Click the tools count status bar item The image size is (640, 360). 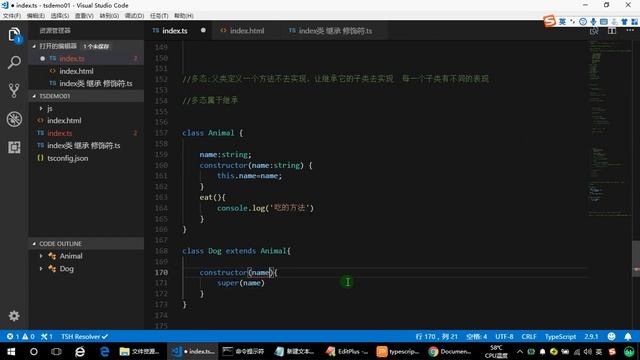47,336
